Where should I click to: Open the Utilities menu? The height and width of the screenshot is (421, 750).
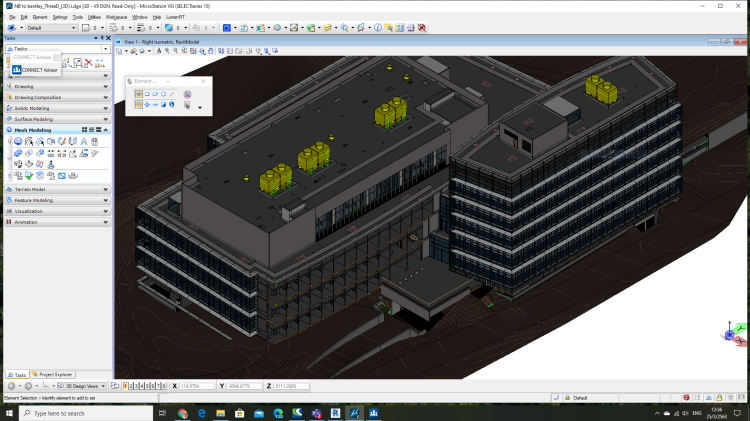tap(94, 17)
